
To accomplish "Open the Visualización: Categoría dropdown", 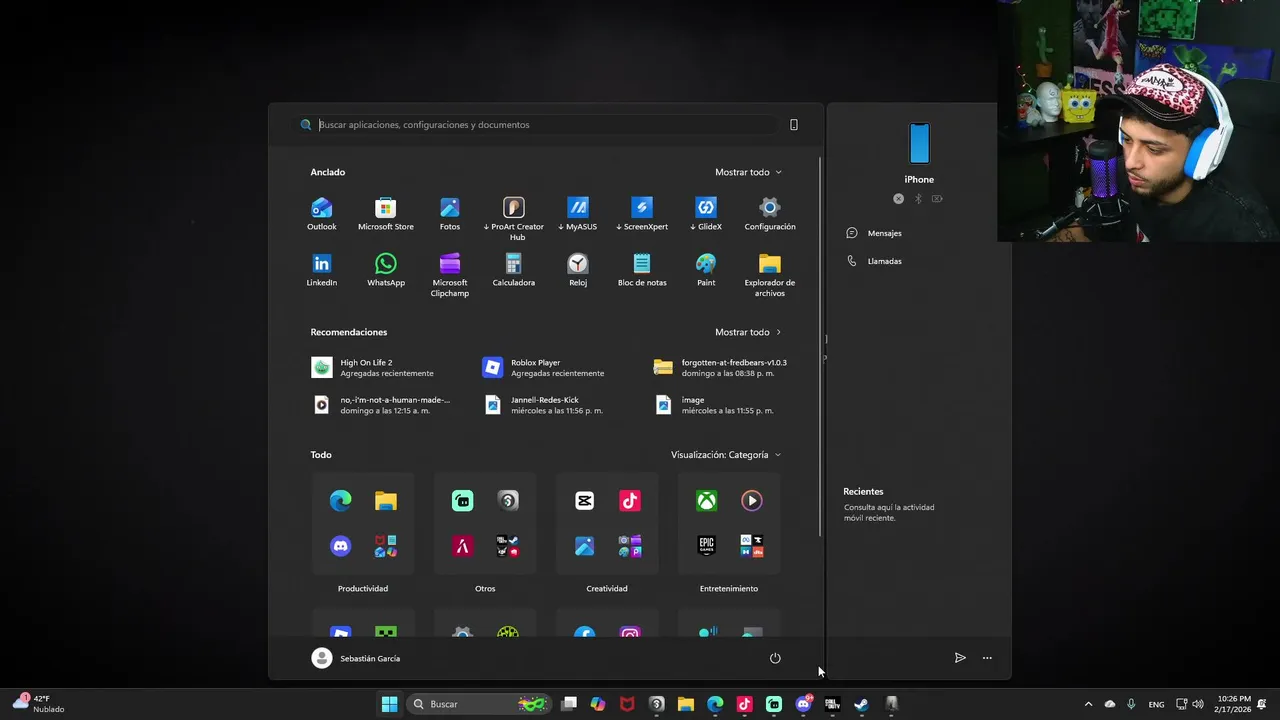I will coord(726,455).
